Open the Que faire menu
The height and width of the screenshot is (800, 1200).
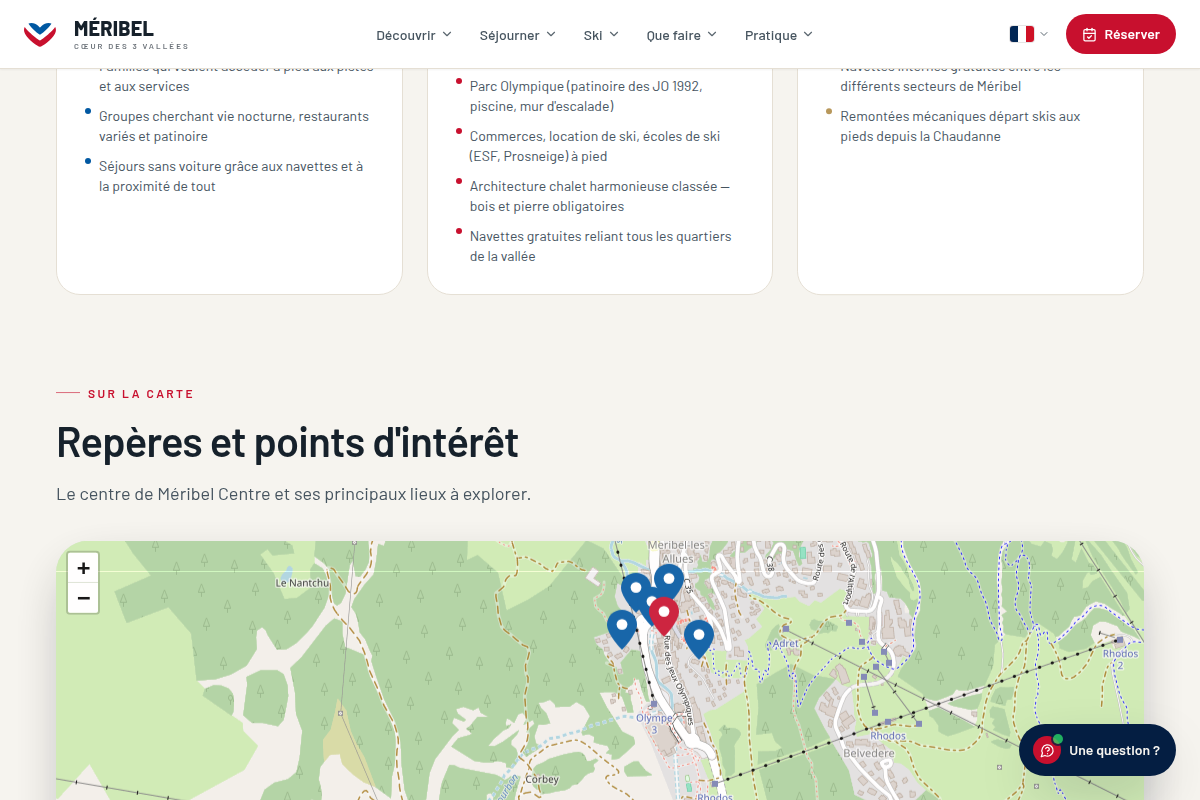682,35
